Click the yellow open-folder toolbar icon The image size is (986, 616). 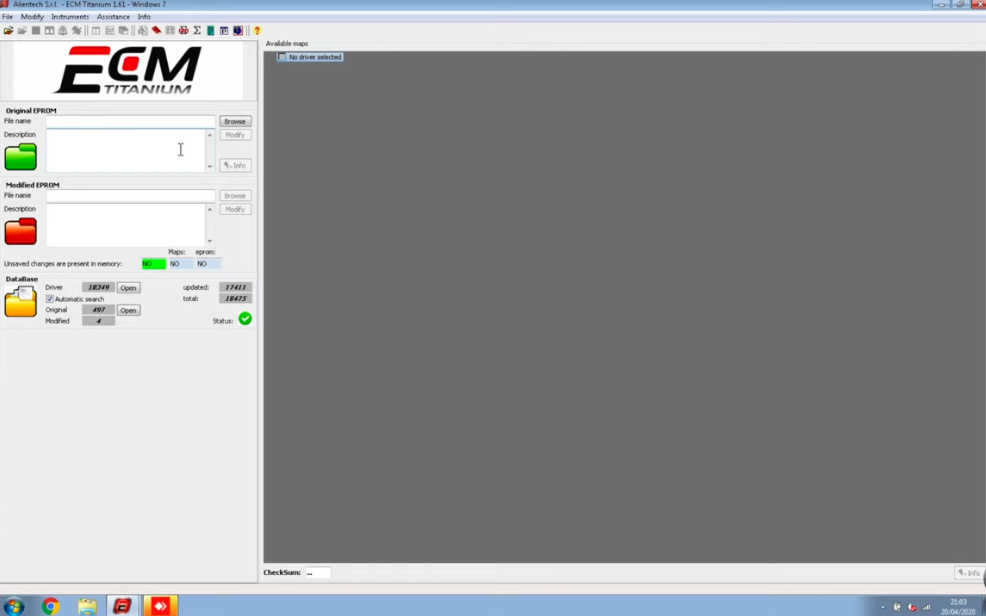(8, 30)
